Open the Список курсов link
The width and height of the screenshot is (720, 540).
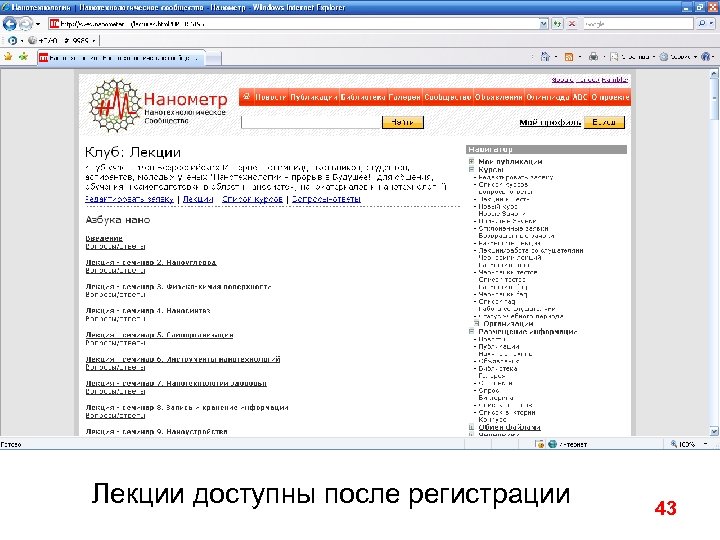click(252, 199)
